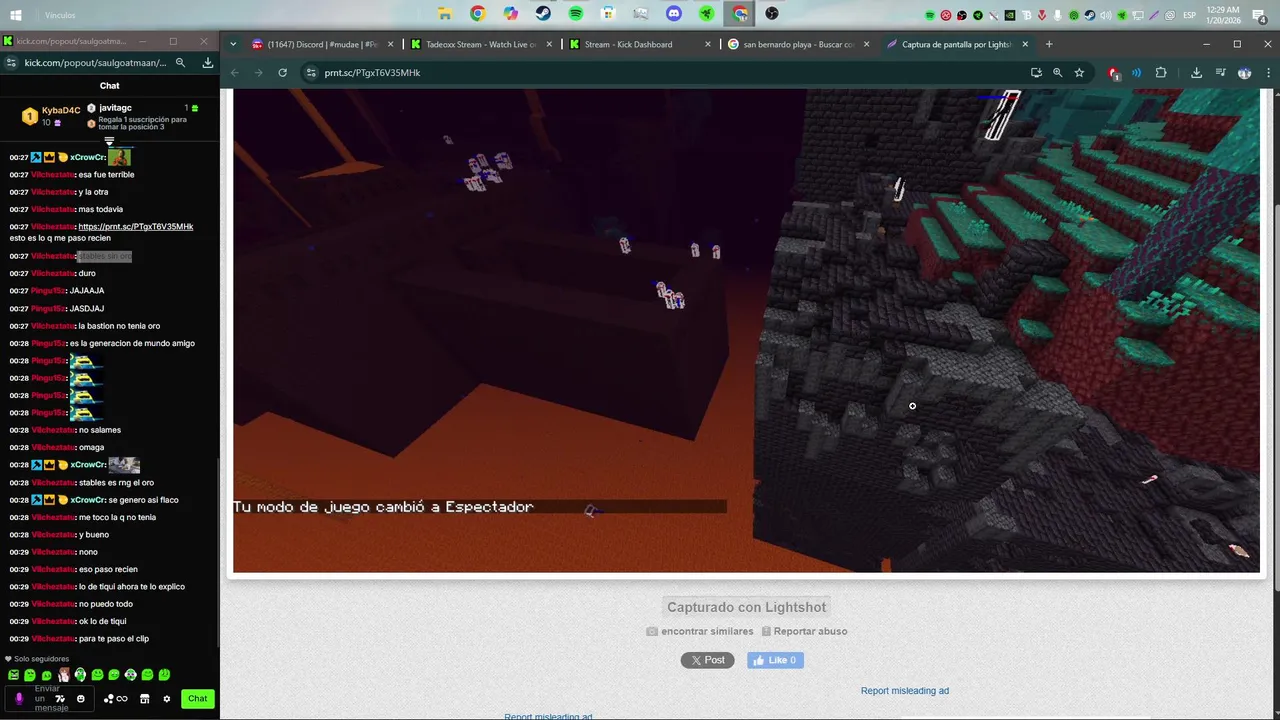Select the ESP language indicator
The image size is (1280, 720).
coord(1190,15)
